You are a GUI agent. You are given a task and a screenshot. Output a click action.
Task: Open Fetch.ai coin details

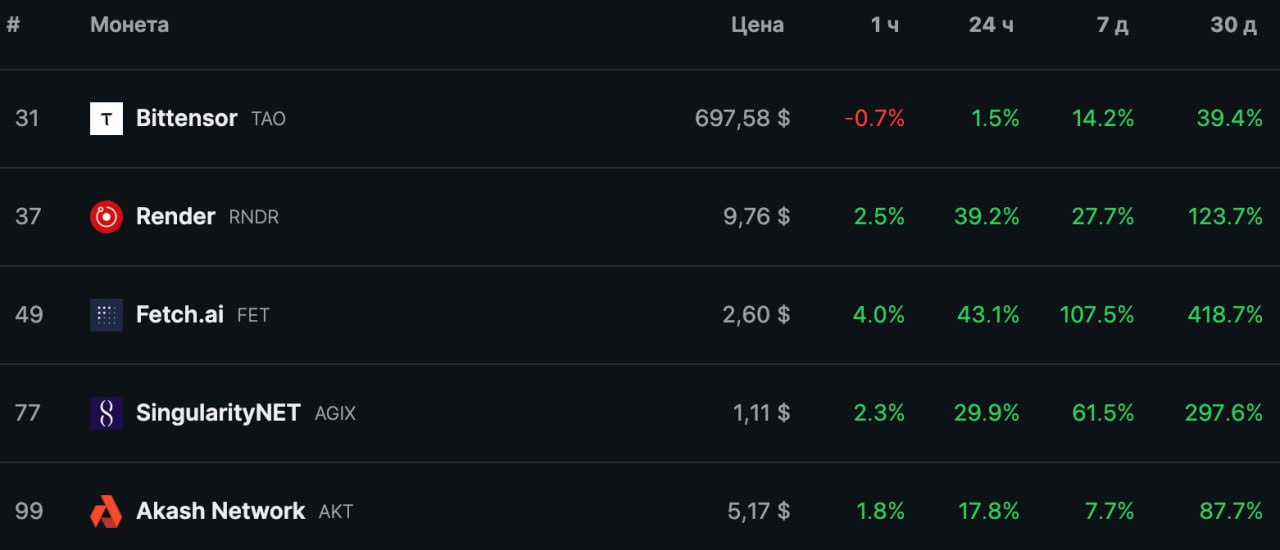tap(180, 315)
